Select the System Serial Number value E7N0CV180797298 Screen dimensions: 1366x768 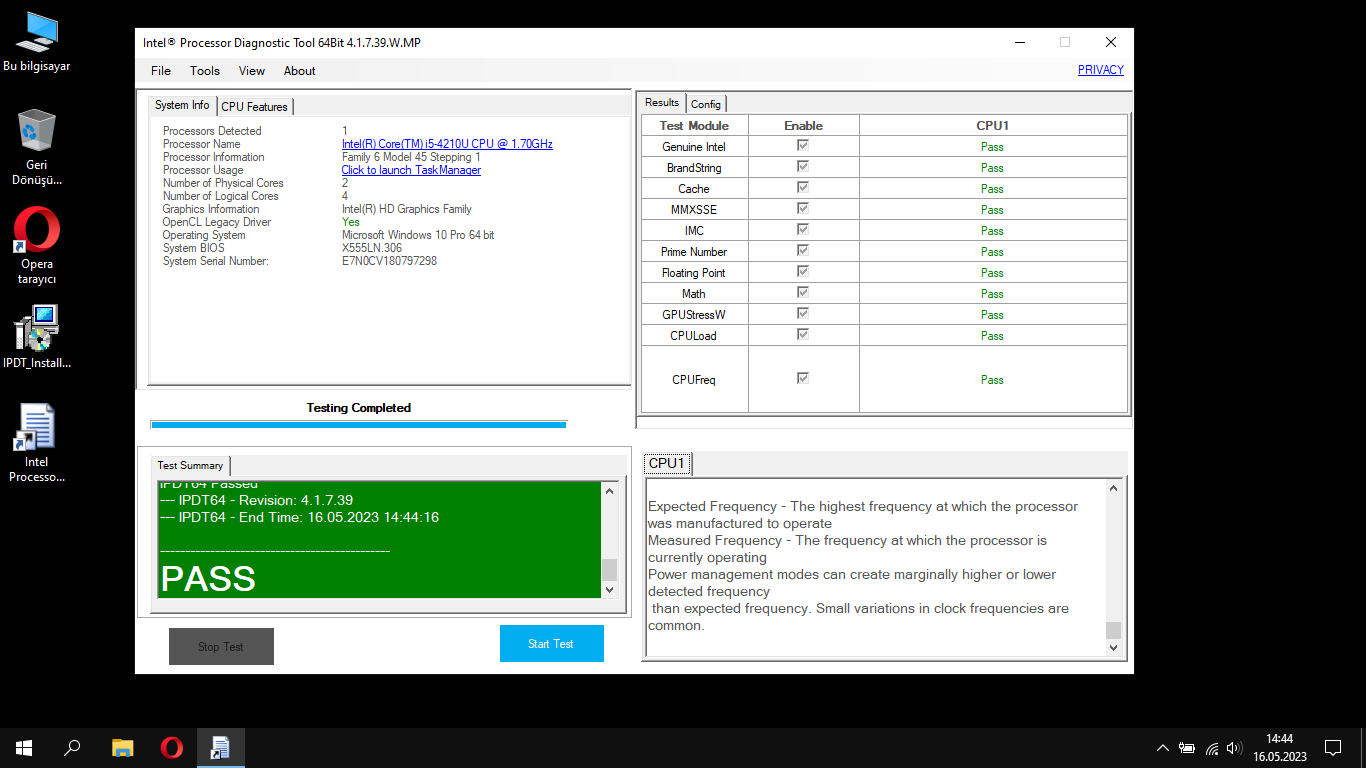[x=389, y=261]
